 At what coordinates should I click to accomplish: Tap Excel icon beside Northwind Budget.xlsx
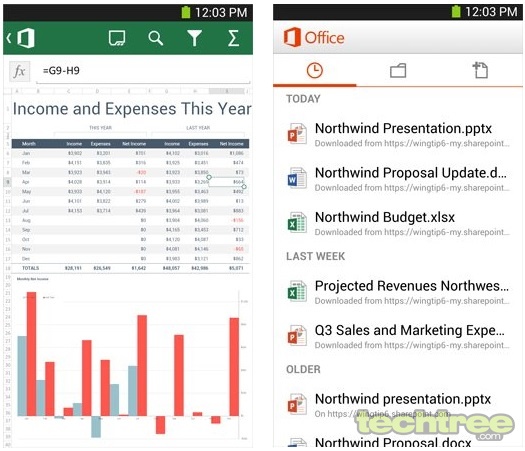click(297, 222)
